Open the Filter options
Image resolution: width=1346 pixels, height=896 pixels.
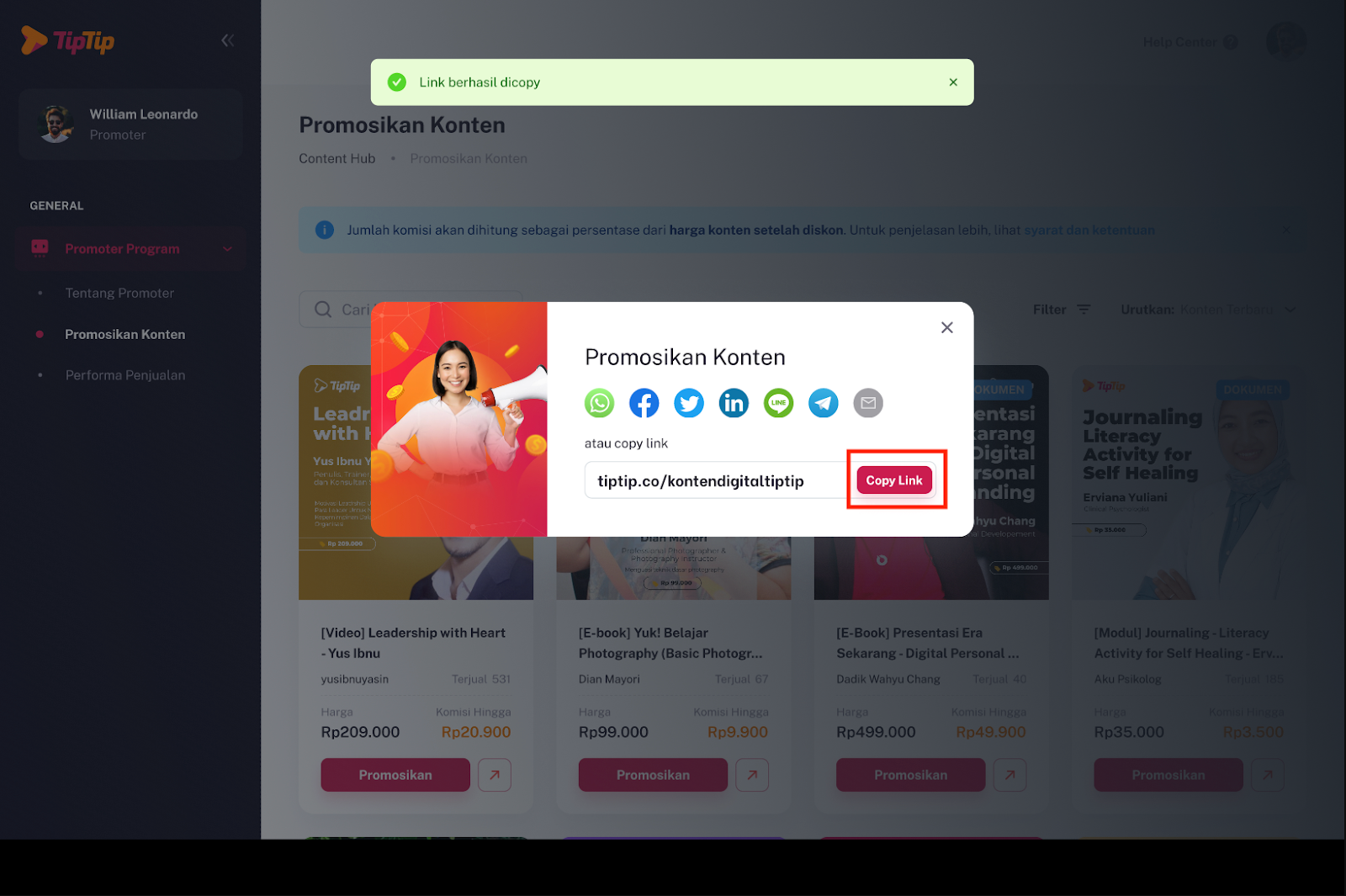(x=1062, y=310)
